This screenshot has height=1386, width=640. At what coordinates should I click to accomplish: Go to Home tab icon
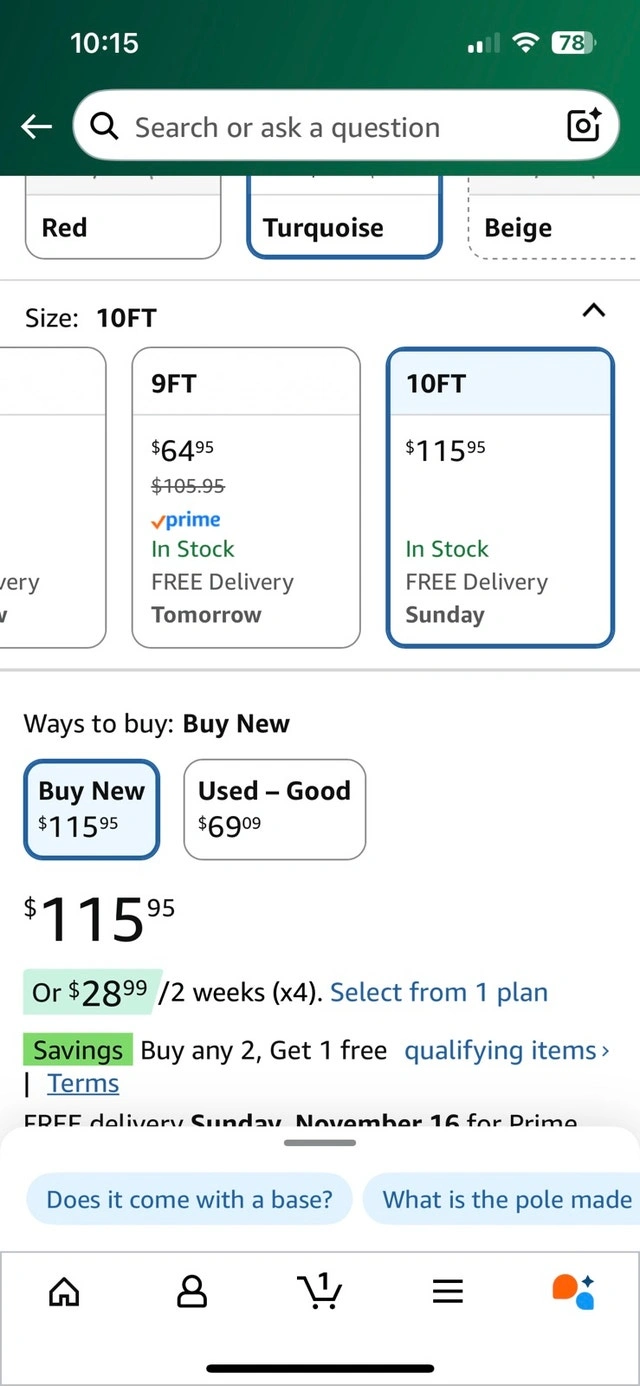click(x=64, y=1292)
